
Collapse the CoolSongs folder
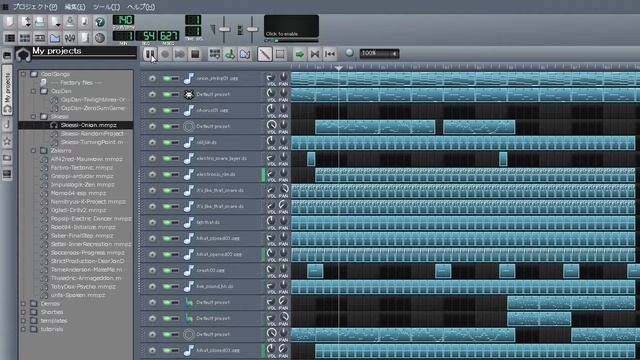coord(24,74)
